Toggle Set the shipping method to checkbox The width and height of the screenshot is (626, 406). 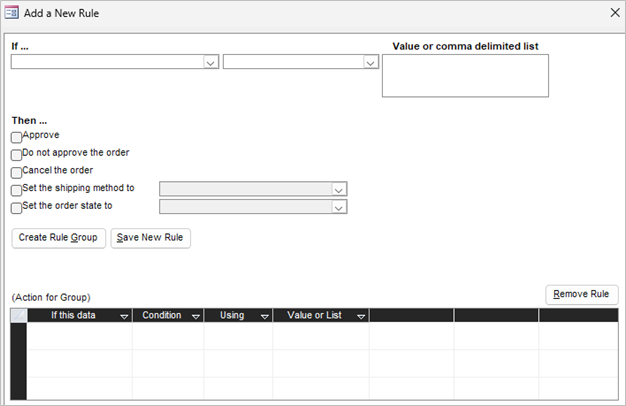click(16, 190)
